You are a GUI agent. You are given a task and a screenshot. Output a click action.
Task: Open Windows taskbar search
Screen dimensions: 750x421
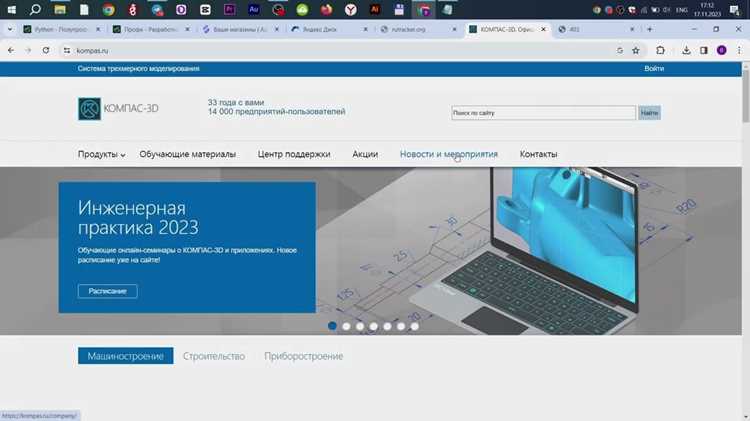(35, 9)
